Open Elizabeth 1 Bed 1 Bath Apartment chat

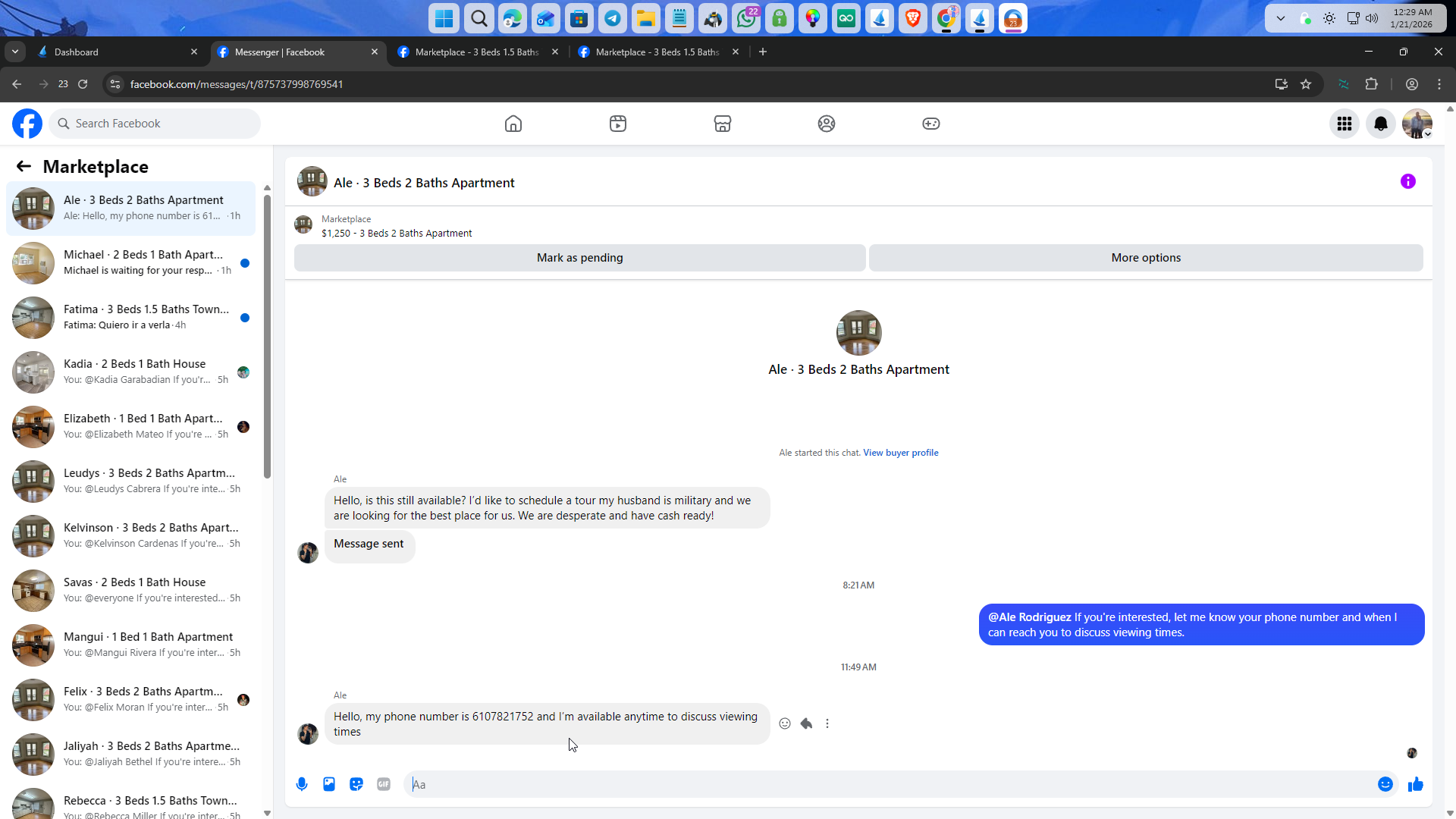tap(130, 427)
